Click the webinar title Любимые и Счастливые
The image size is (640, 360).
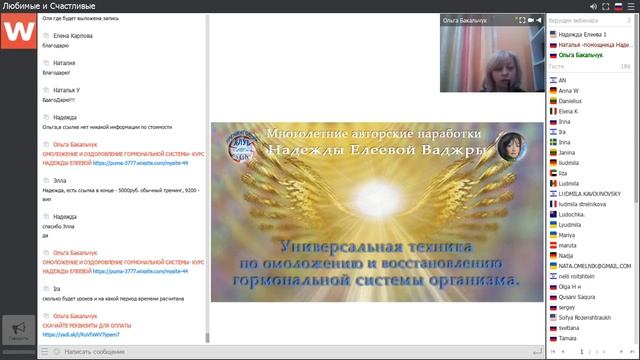tap(49, 6)
